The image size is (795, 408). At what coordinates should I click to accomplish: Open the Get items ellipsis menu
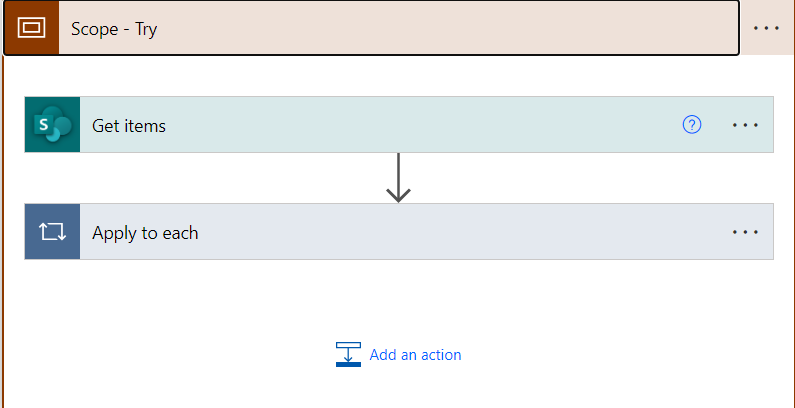pos(746,125)
